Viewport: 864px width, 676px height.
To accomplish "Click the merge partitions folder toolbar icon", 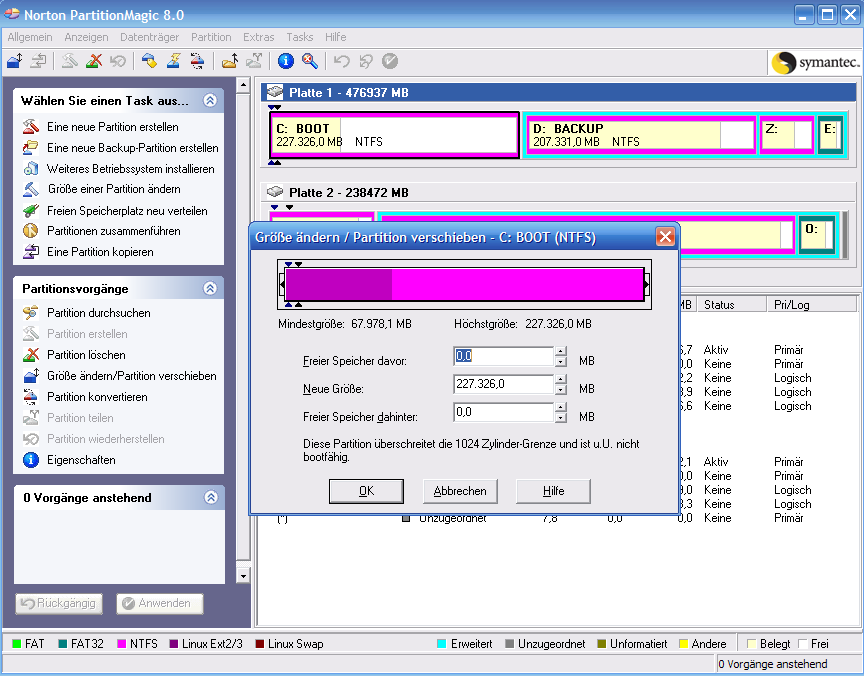I will [x=230, y=61].
